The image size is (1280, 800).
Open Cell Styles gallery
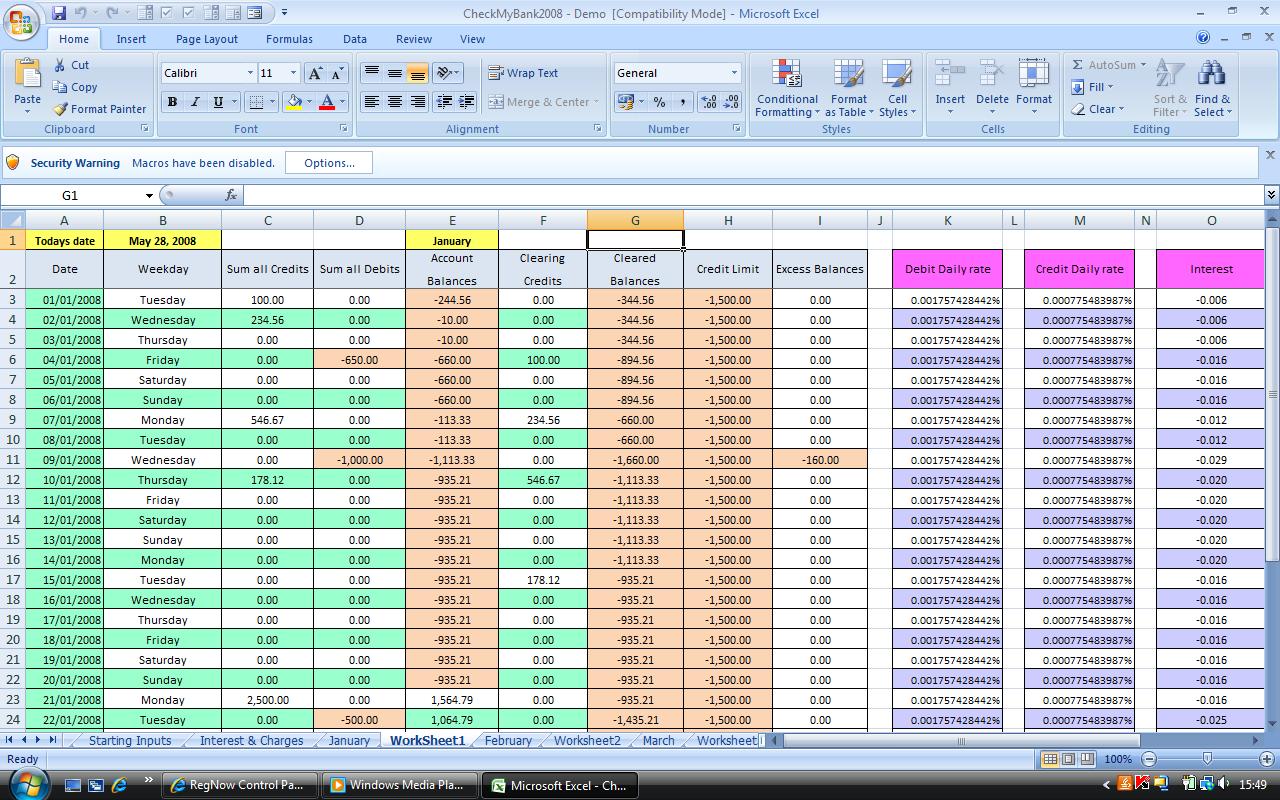(897, 88)
